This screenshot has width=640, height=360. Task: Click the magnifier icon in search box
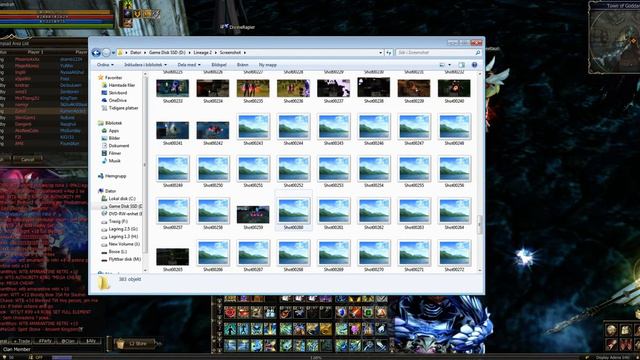478,53
